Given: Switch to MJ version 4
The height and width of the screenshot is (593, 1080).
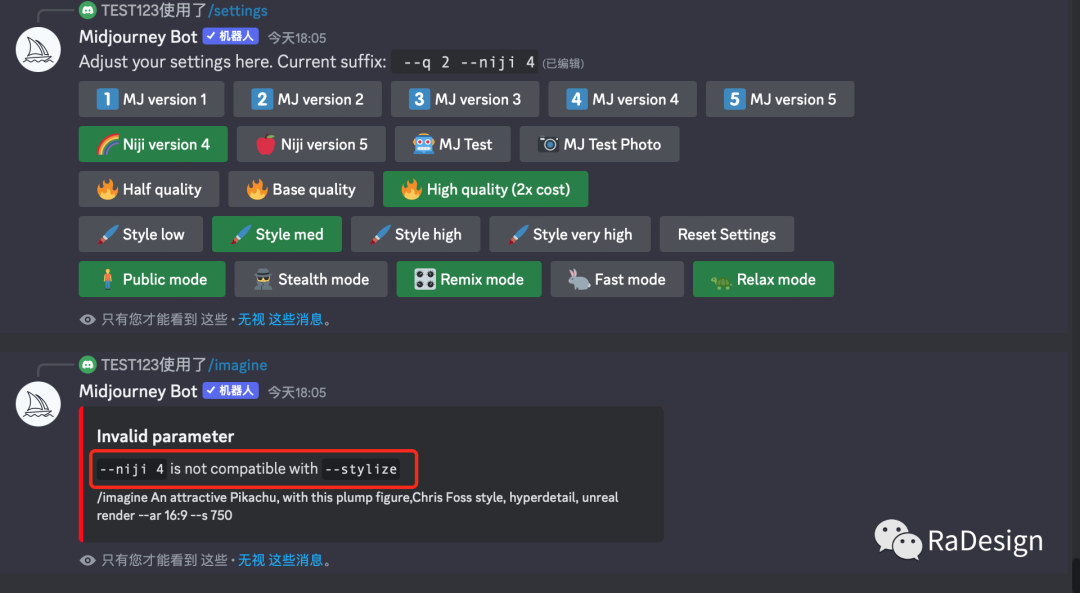Looking at the screenshot, I should tap(623, 99).
